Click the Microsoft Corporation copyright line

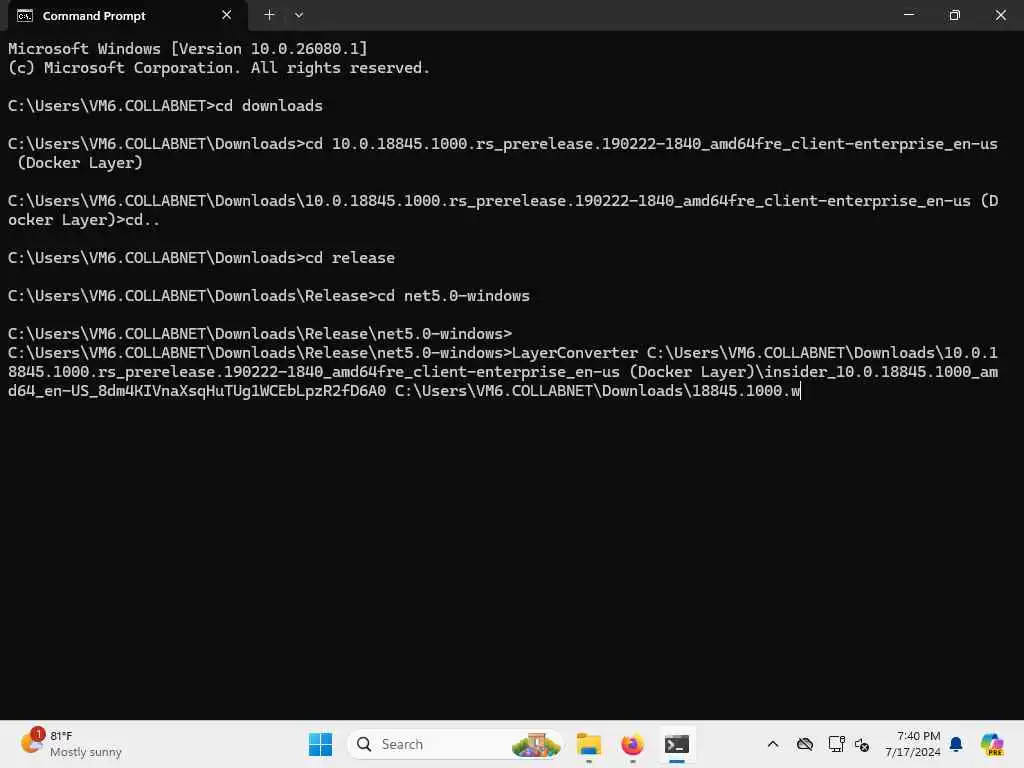[218, 68]
